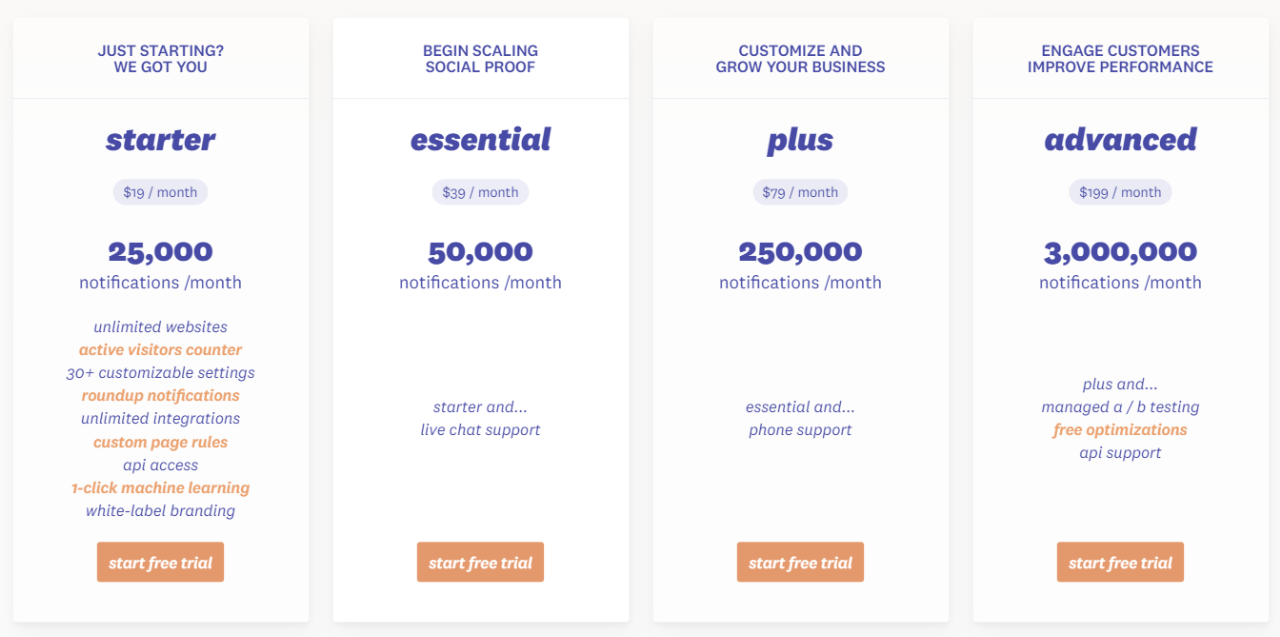This screenshot has width=1280, height=637.
Task: Click the $19 / month price badge
Action: [x=160, y=191]
